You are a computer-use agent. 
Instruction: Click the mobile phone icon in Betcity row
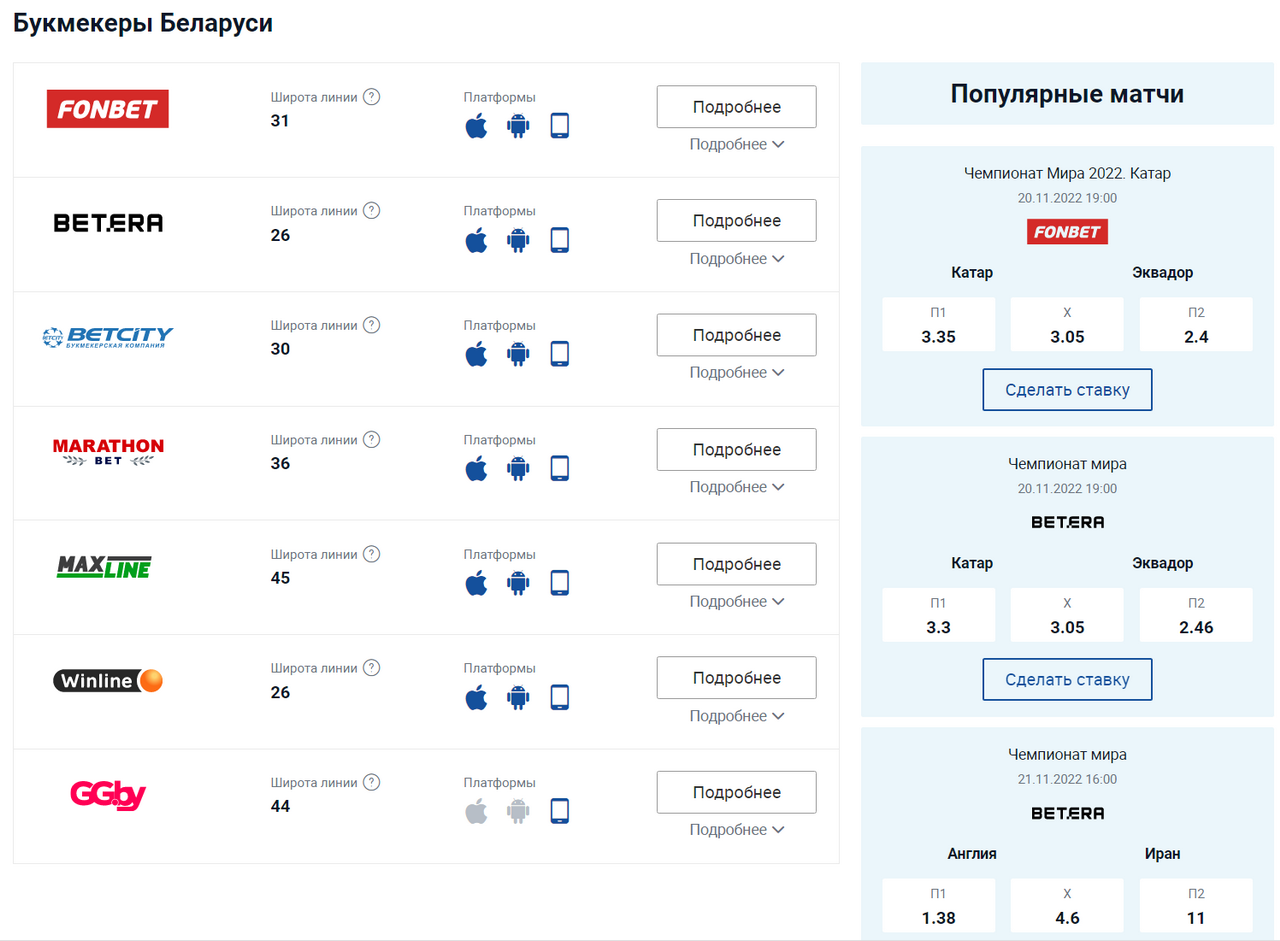tap(559, 354)
